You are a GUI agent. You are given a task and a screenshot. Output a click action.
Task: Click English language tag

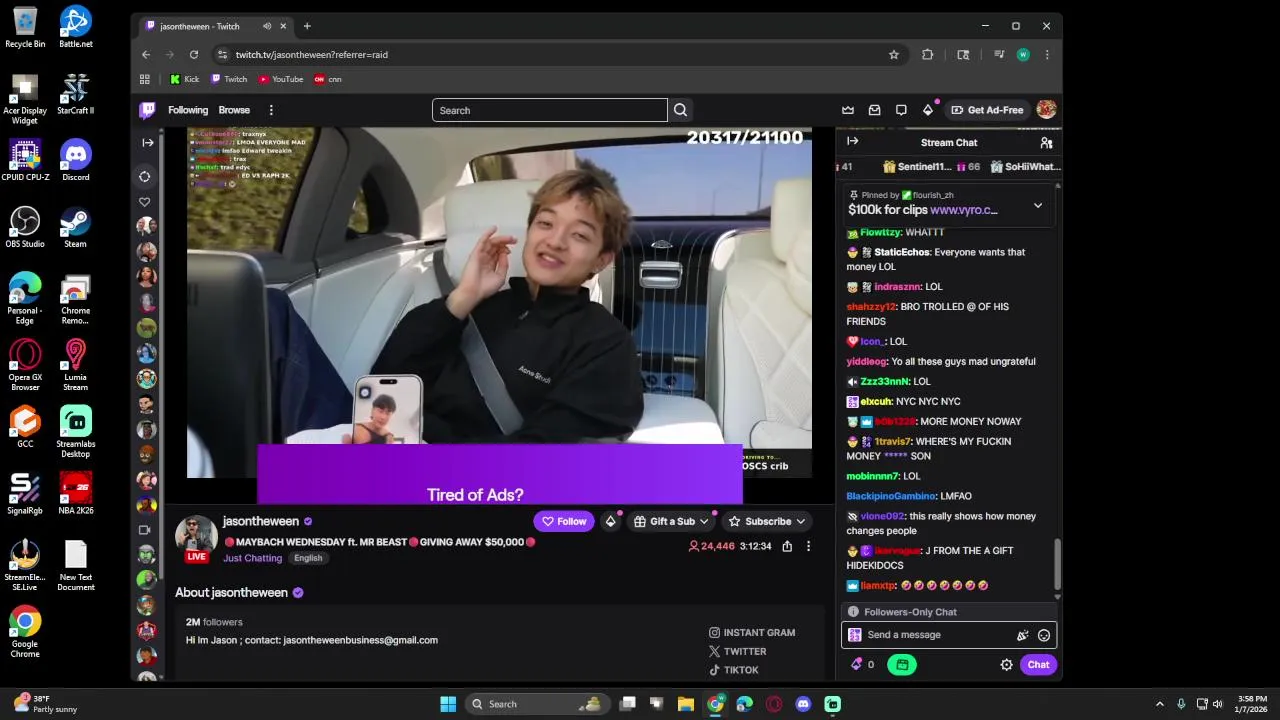[308, 558]
